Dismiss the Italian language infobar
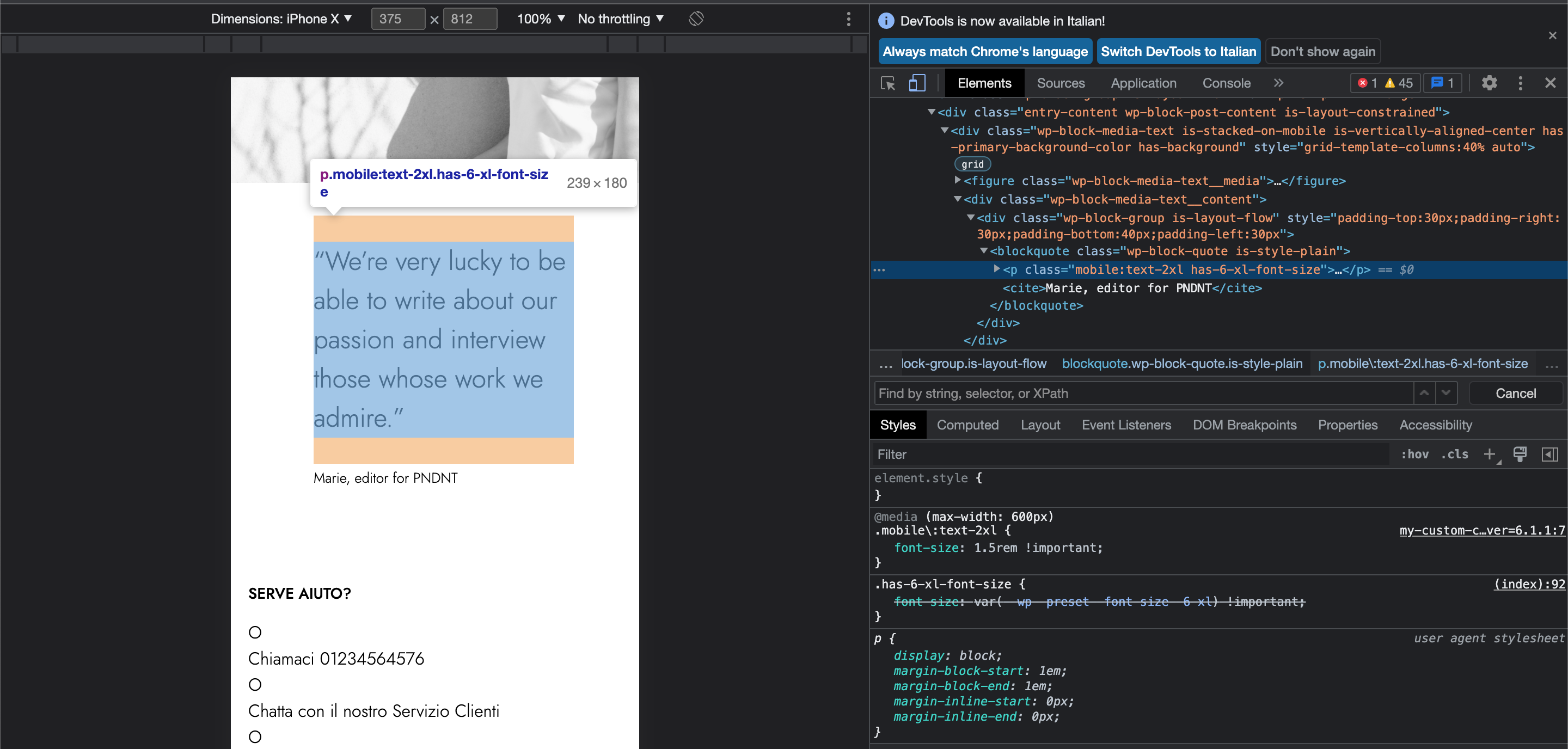This screenshot has height=749, width=1568. point(1553,36)
